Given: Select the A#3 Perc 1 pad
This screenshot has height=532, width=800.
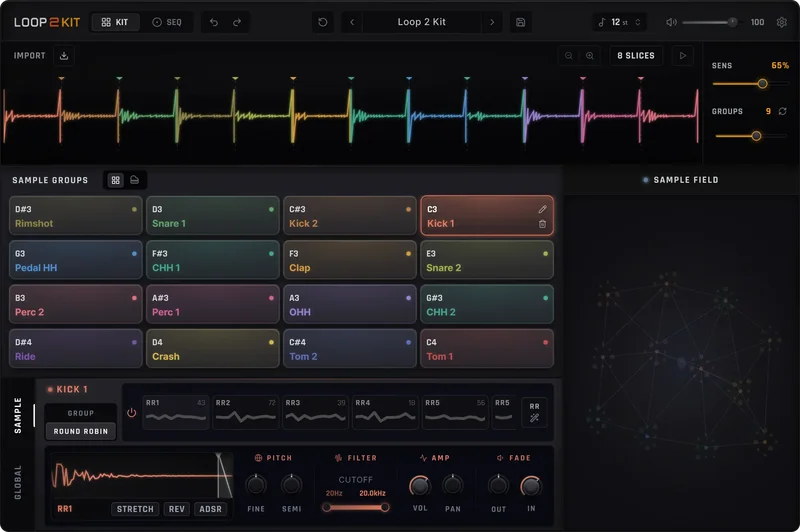Looking at the screenshot, I should click(213, 305).
